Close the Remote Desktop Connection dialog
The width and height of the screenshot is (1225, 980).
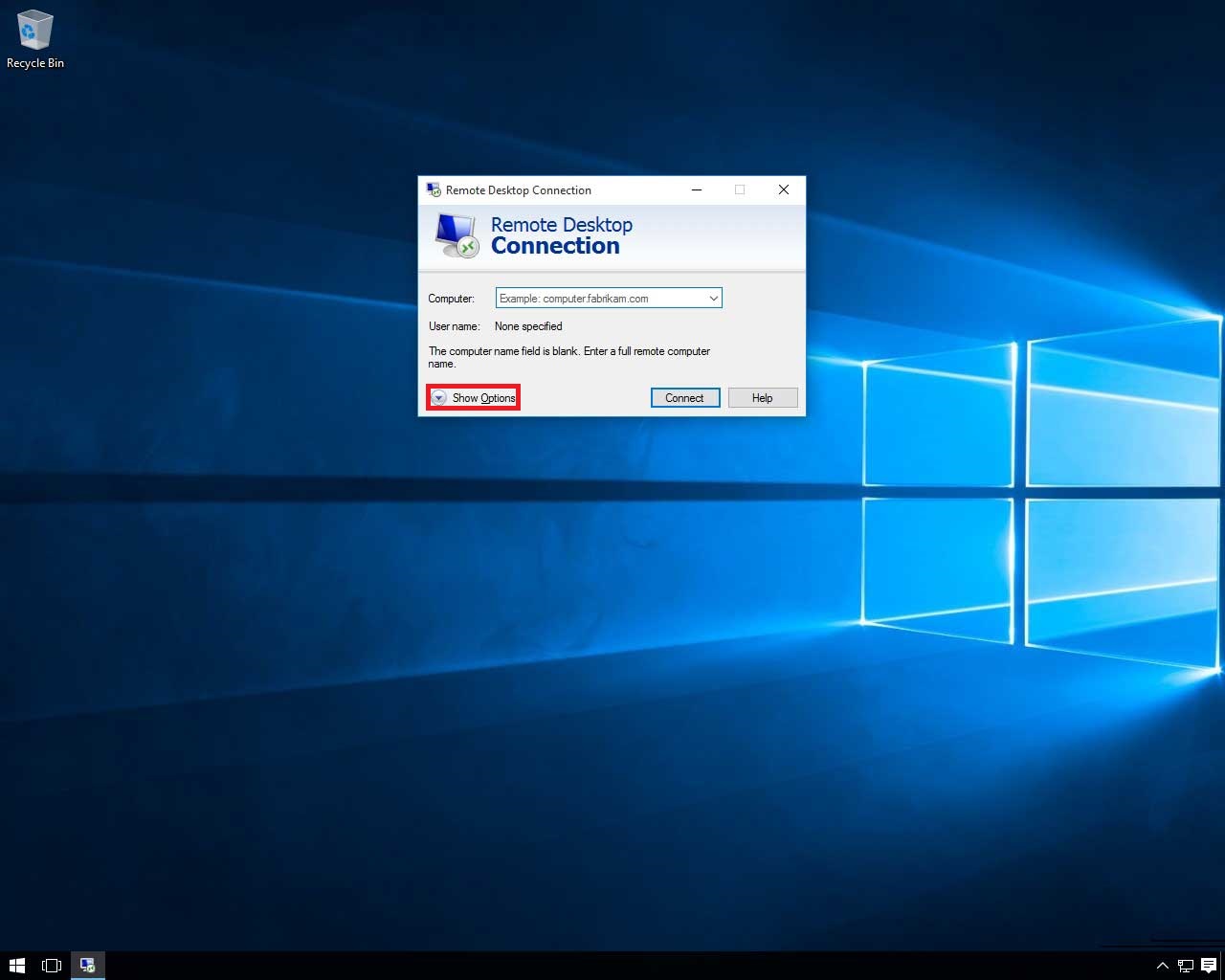point(783,189)
